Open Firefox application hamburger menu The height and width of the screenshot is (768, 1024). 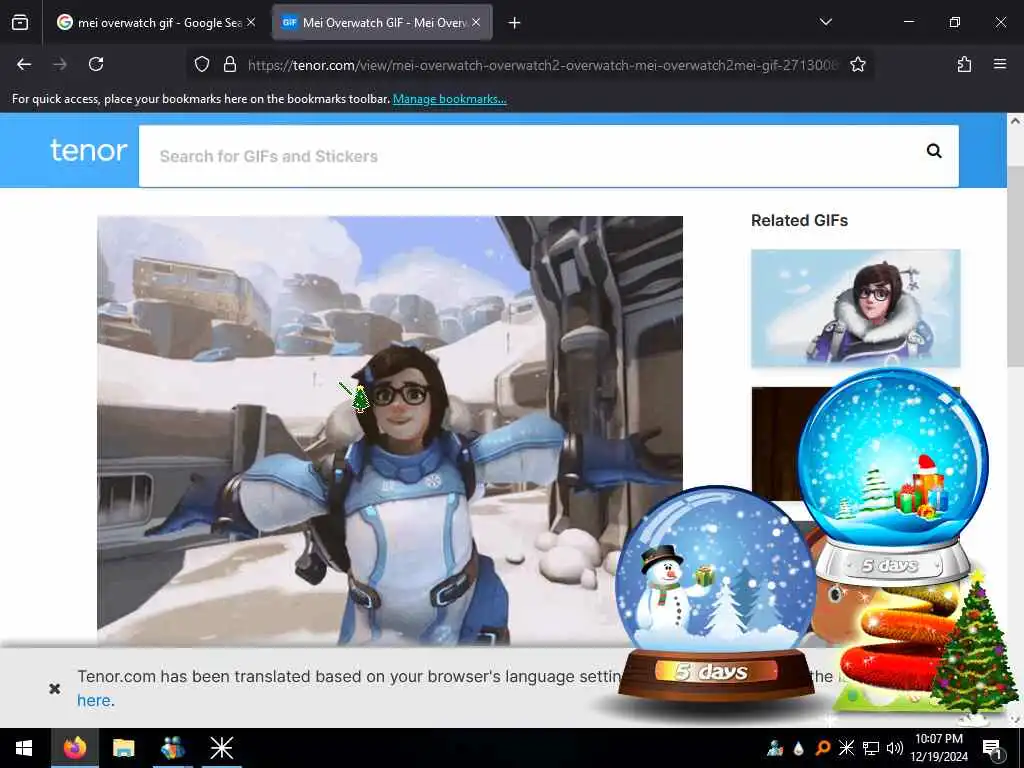(1000, 64)
